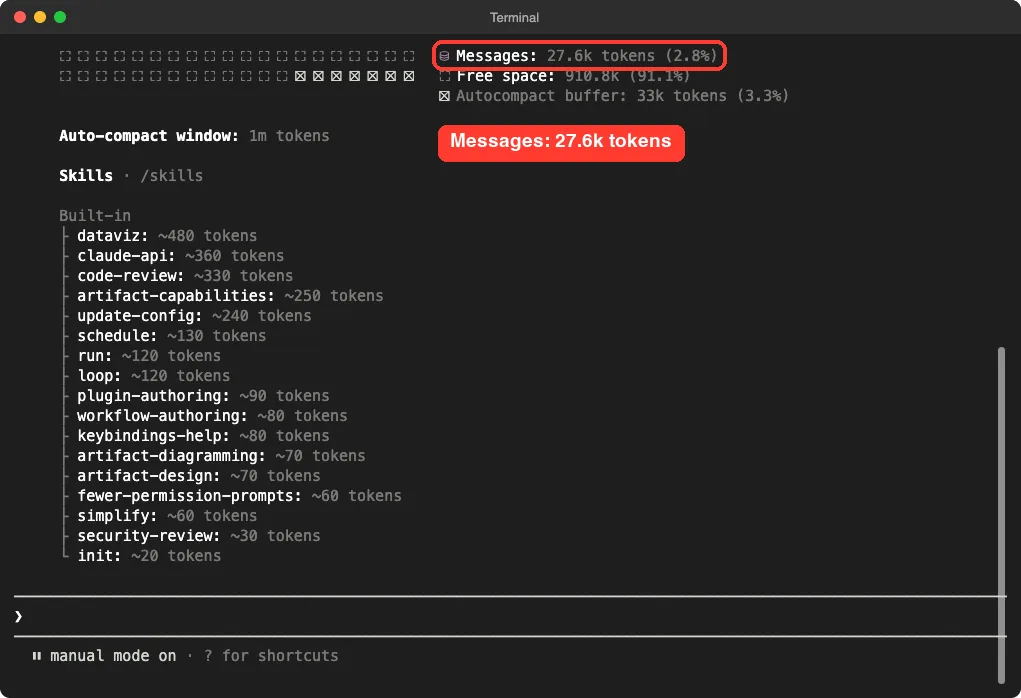Select the 'loop: ~120 tokens' row
Image resolution: width=1021 pixels, height=698 pixels.
coord(153,376)
